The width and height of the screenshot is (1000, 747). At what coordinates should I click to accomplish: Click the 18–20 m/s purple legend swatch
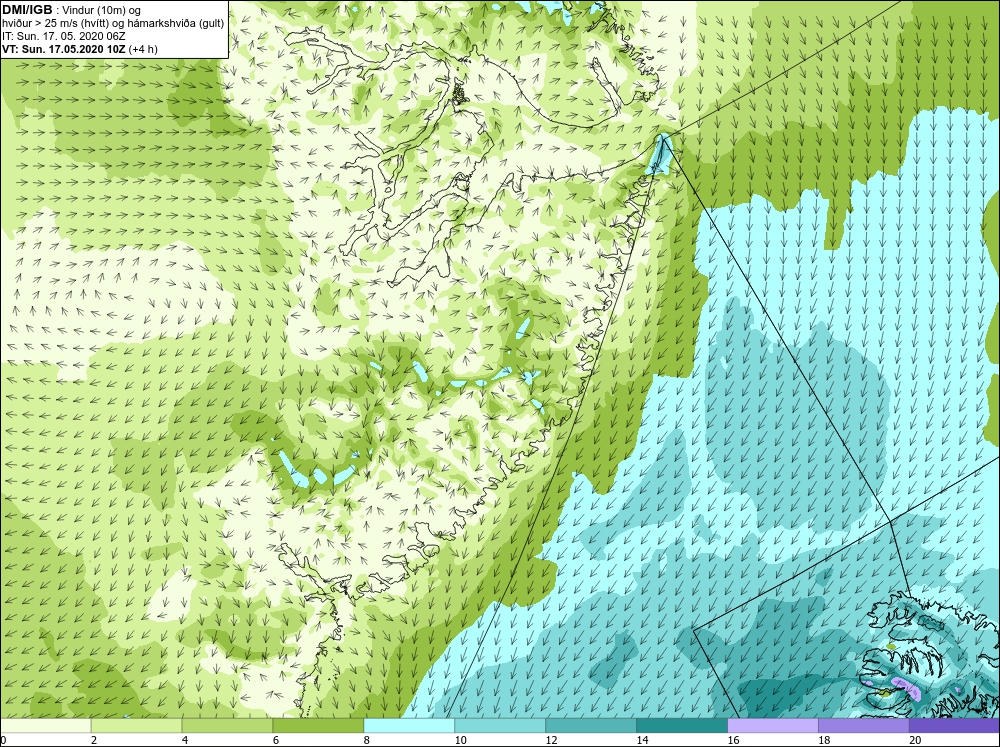(864, 726)
